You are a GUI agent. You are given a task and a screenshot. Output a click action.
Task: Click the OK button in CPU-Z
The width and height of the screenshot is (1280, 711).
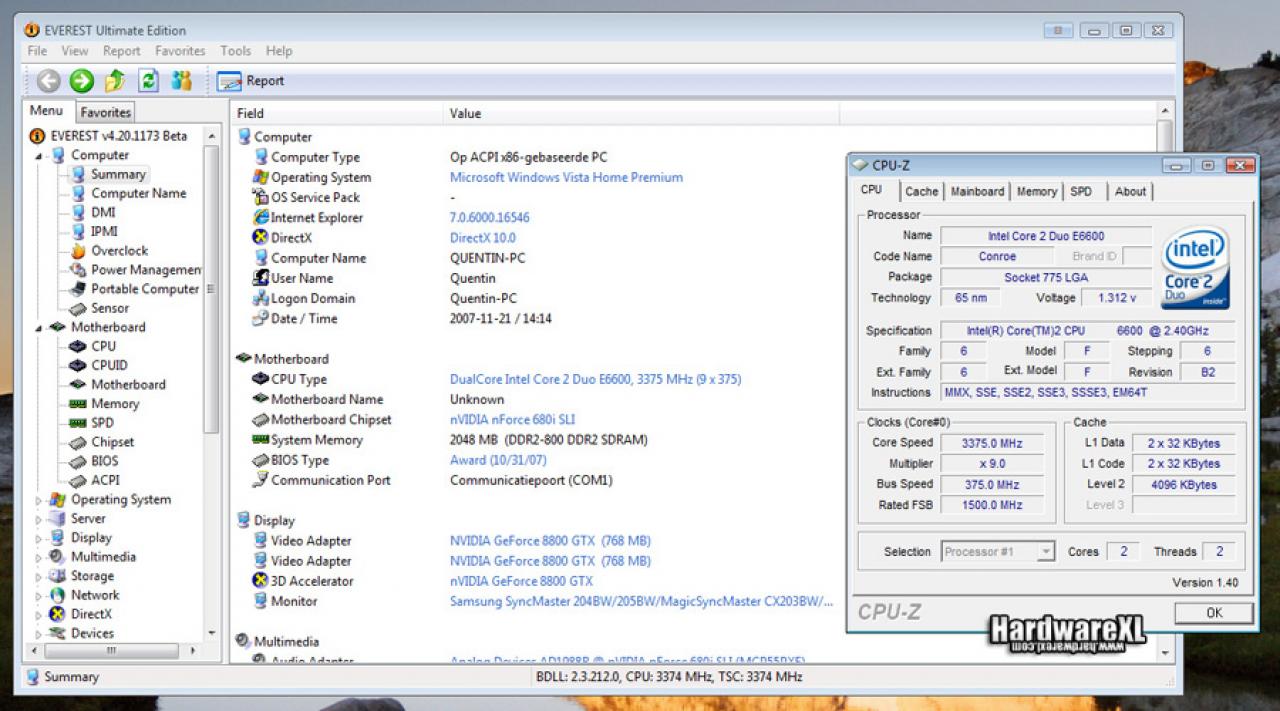(x=1214, y=613)
